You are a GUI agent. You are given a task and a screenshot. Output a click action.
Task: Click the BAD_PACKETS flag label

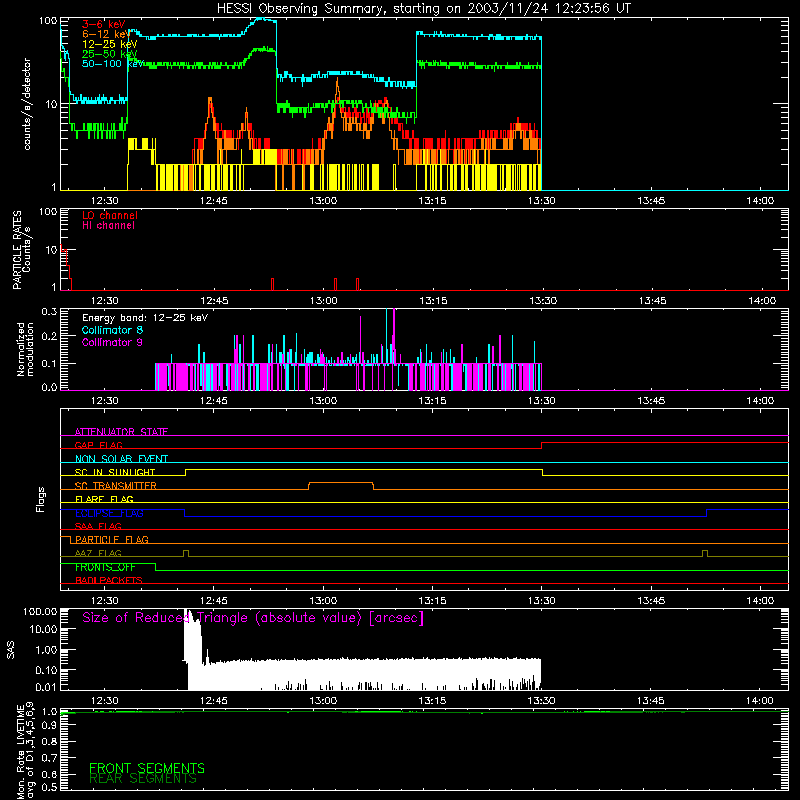pos(109,580)
